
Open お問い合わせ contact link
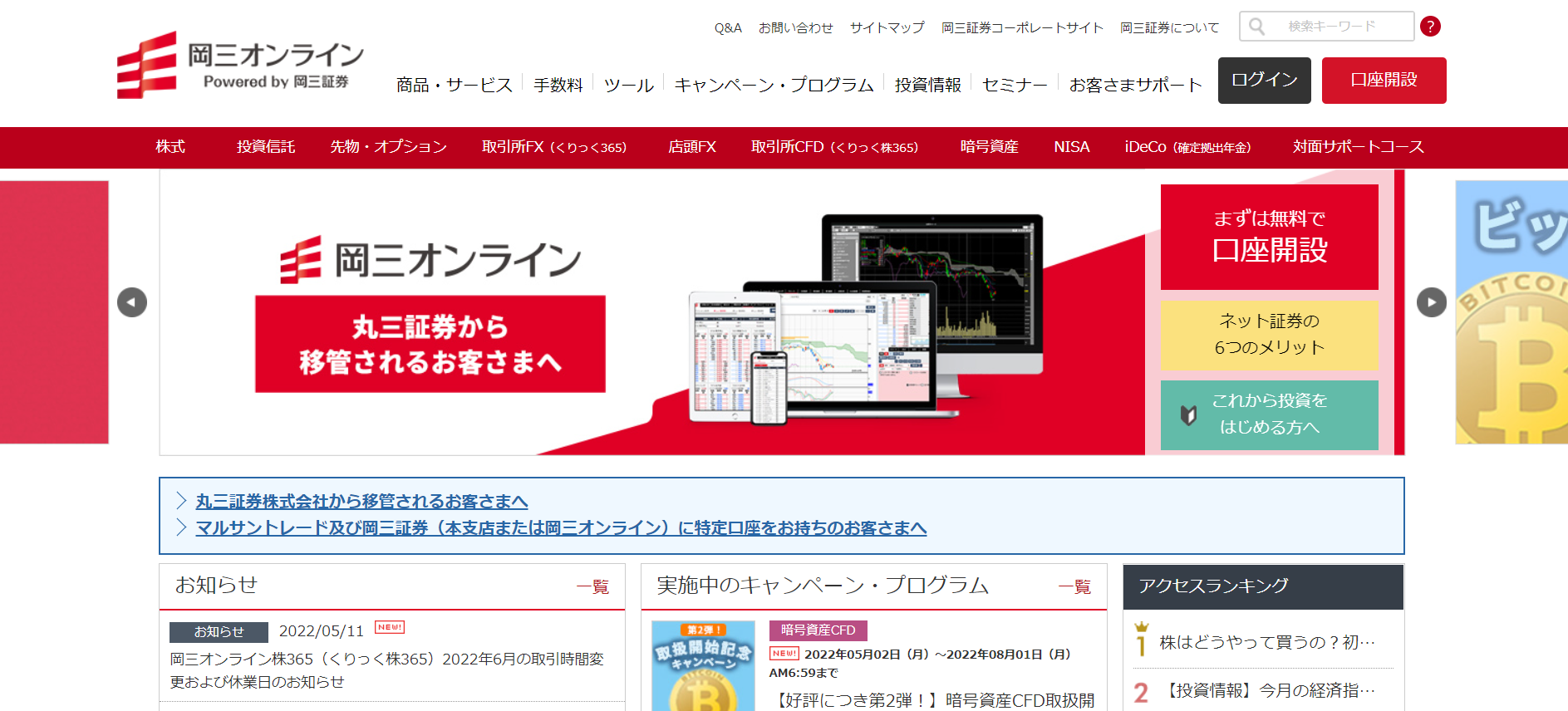tap(795, 28)
